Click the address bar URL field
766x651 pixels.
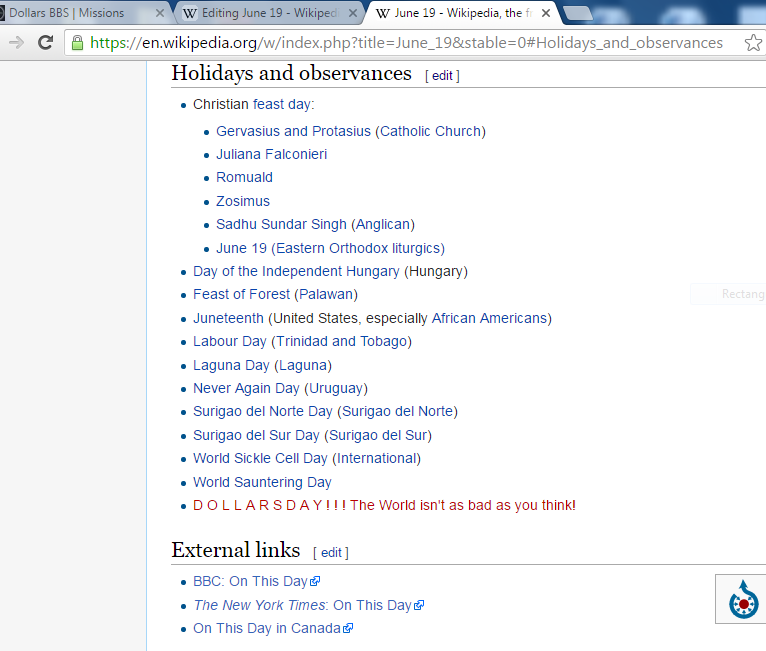coord(405,43)
